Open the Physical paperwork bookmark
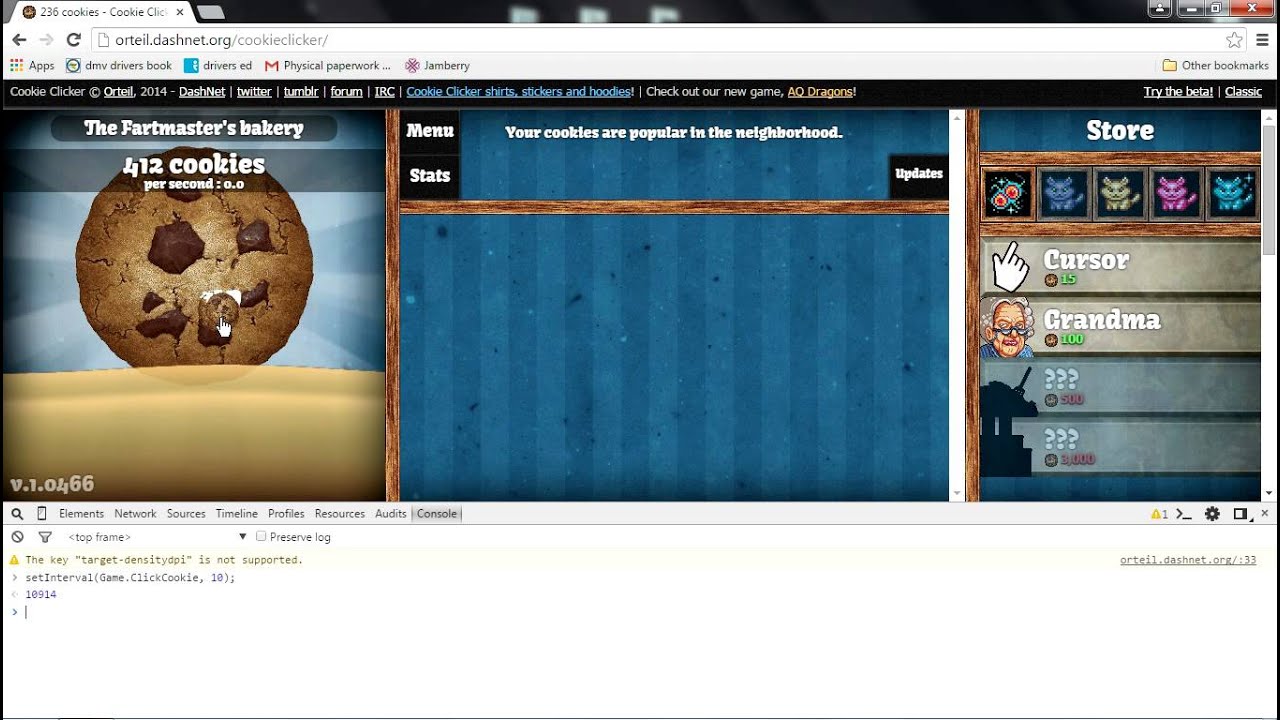Screen dimensions: 1280x720 click(x=328, y=65)
